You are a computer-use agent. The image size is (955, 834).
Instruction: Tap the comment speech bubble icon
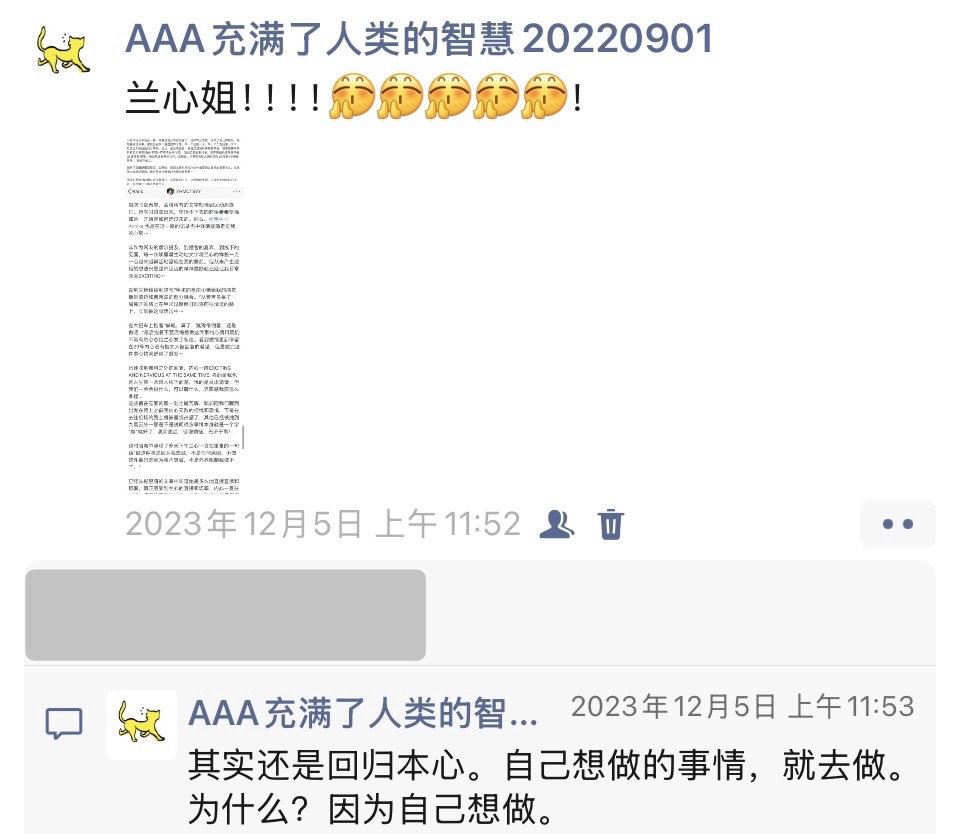point(64,723)
